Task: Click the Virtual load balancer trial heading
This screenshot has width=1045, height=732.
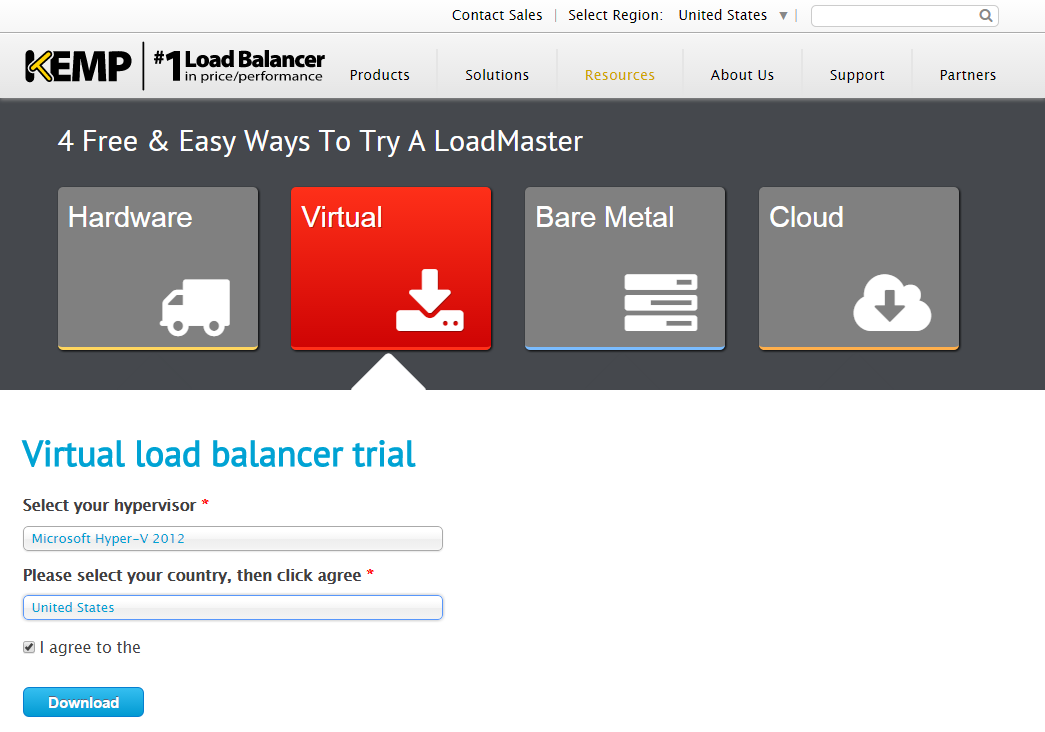Action: point(219,455)
